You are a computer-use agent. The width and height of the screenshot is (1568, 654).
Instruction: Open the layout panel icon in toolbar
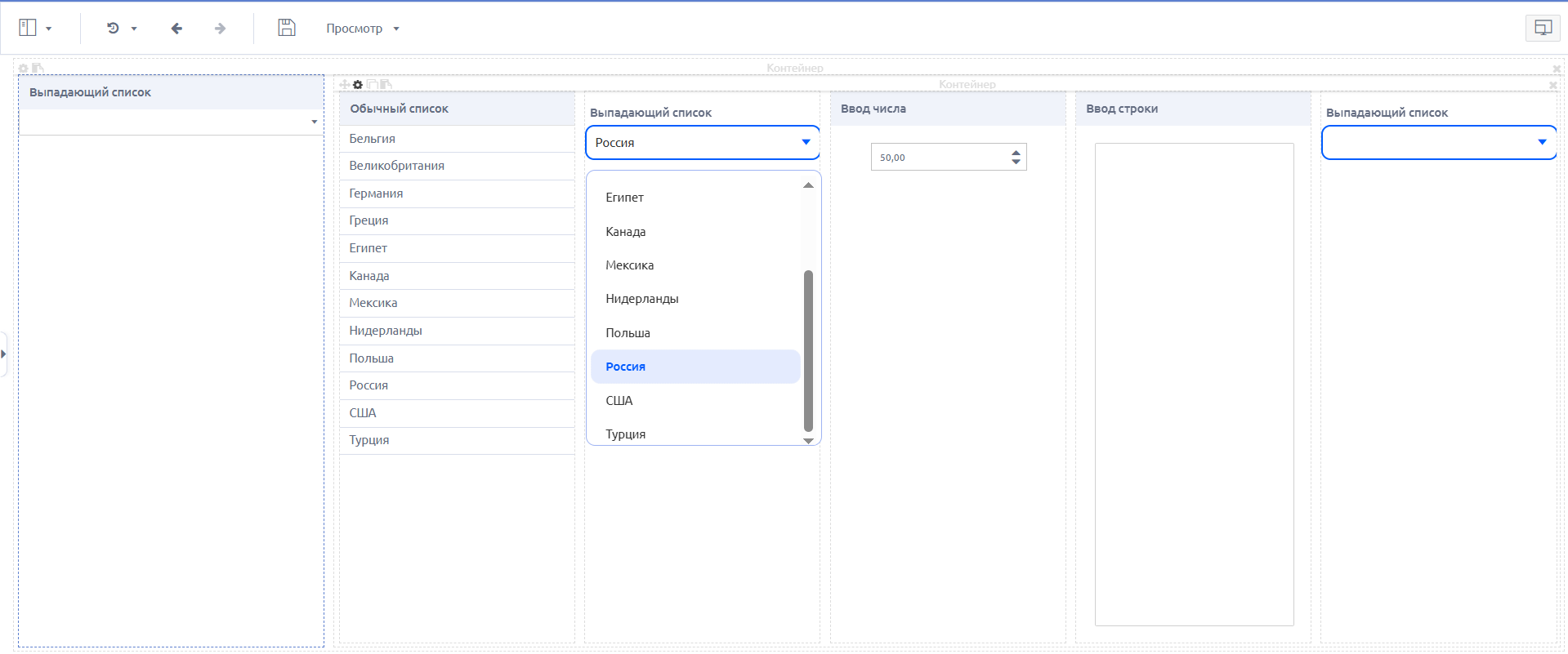(28, 28)
